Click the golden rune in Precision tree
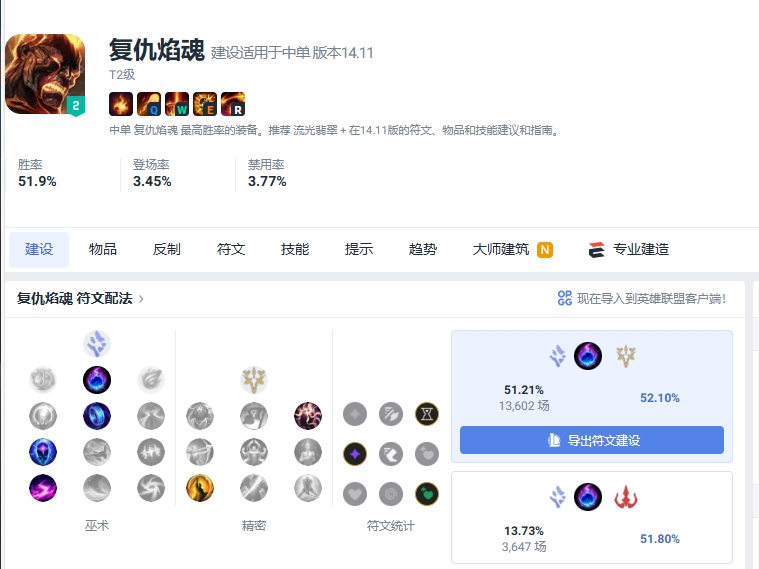This screenshot has height=569, width=759. 199,488
